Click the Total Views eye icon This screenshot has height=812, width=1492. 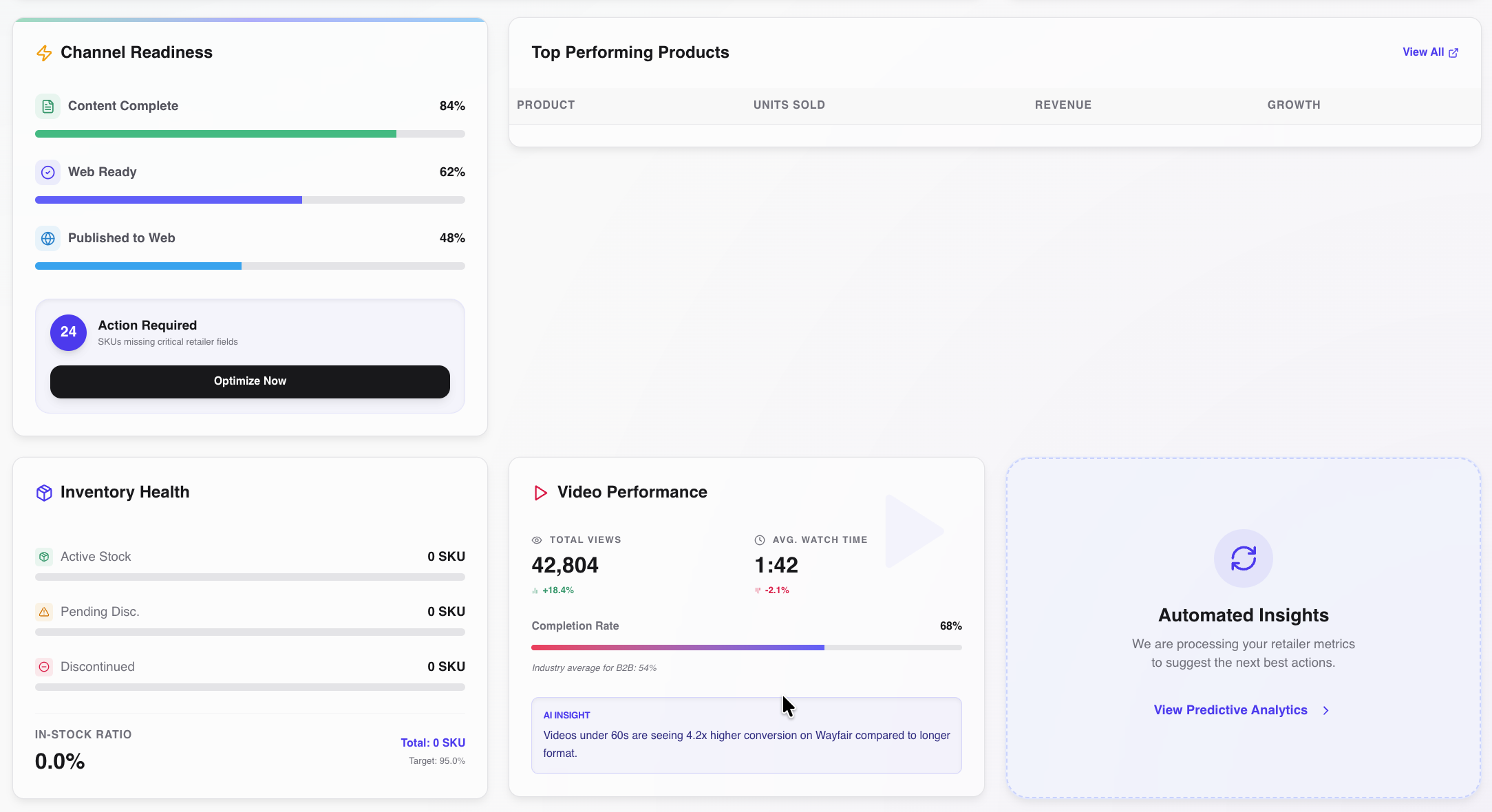coord(537,540)
